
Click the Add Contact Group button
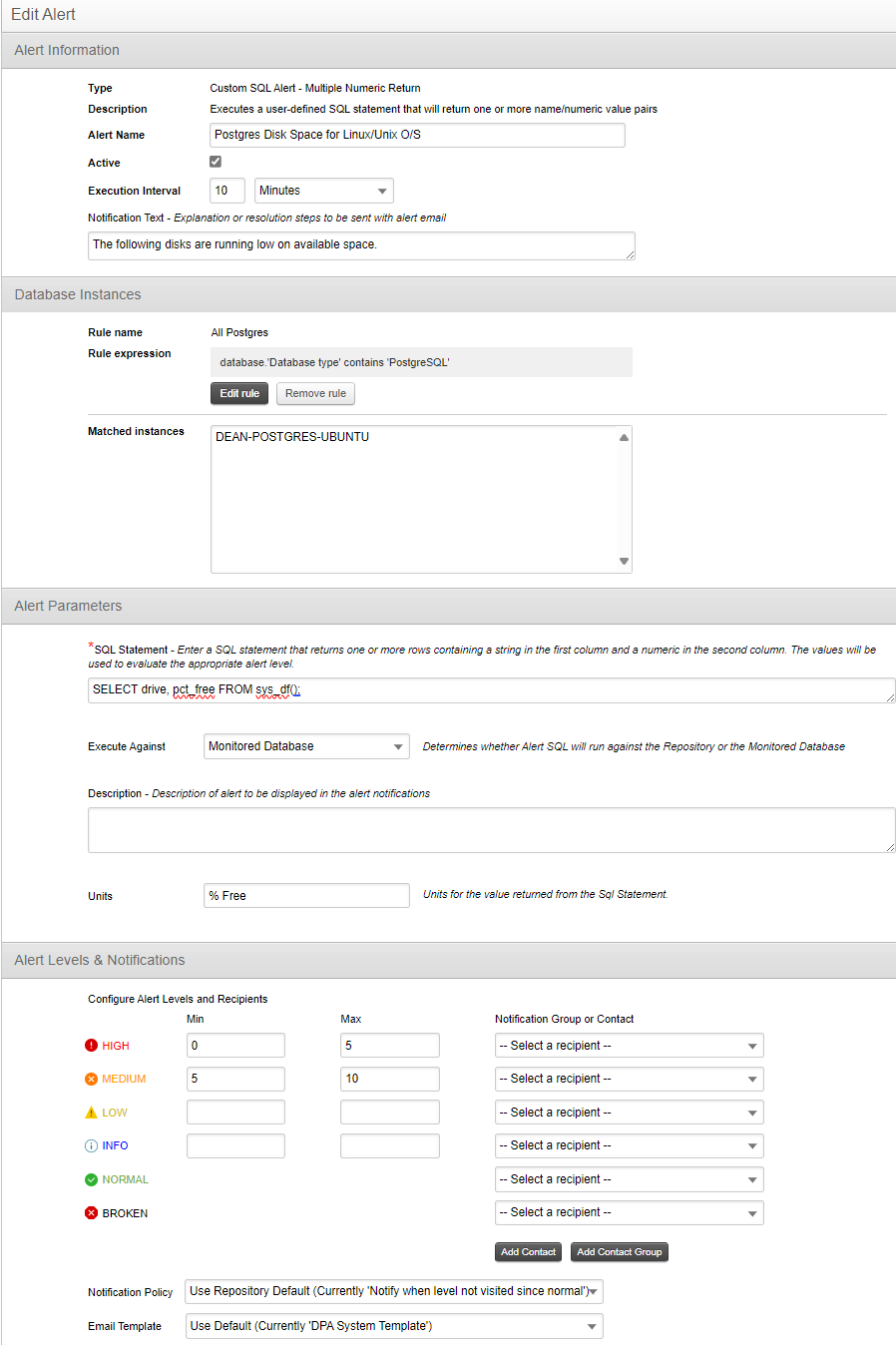pyautogui.click(x=620, y=1252)
